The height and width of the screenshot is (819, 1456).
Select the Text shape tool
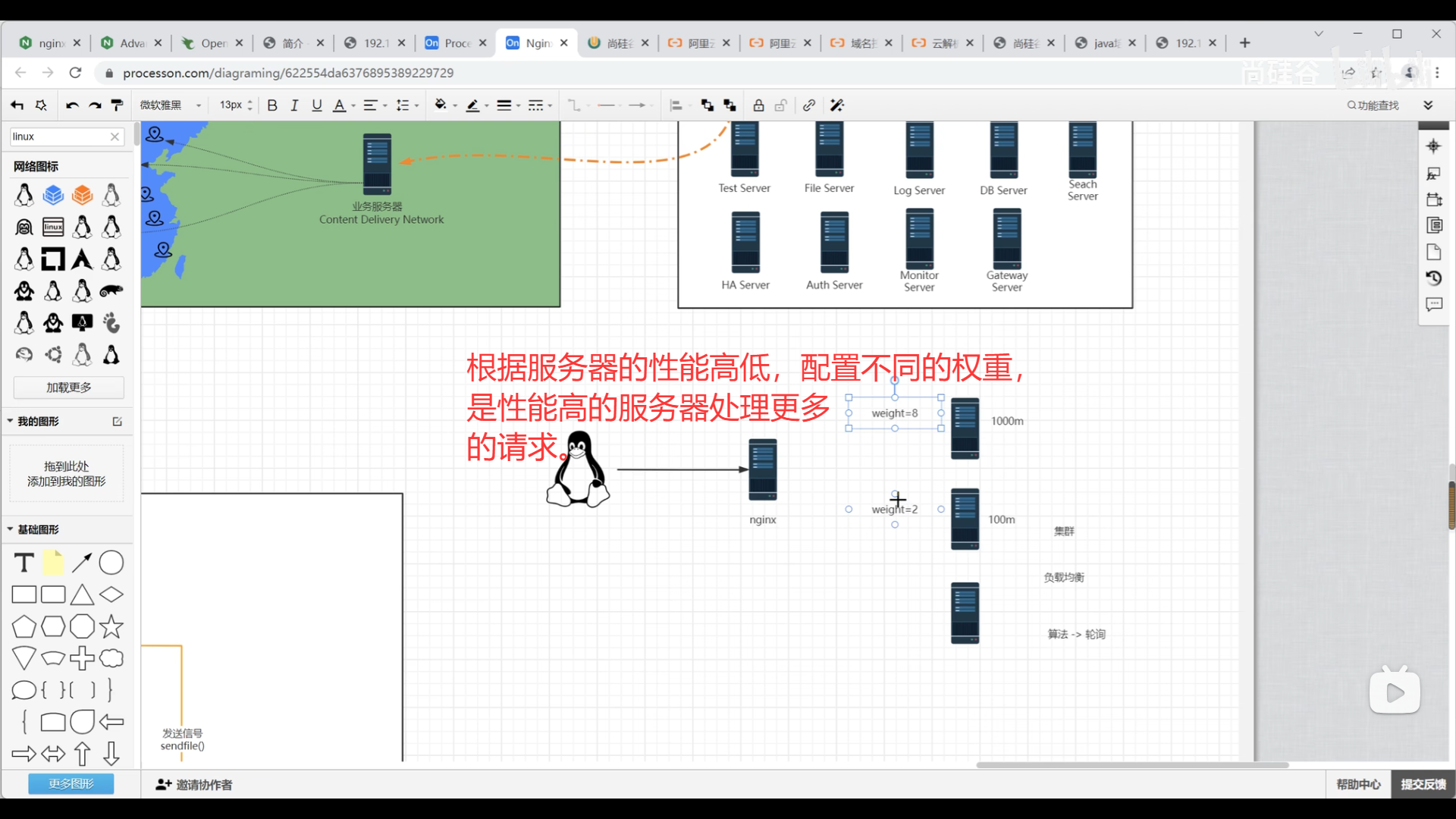(x=24, y=563)
